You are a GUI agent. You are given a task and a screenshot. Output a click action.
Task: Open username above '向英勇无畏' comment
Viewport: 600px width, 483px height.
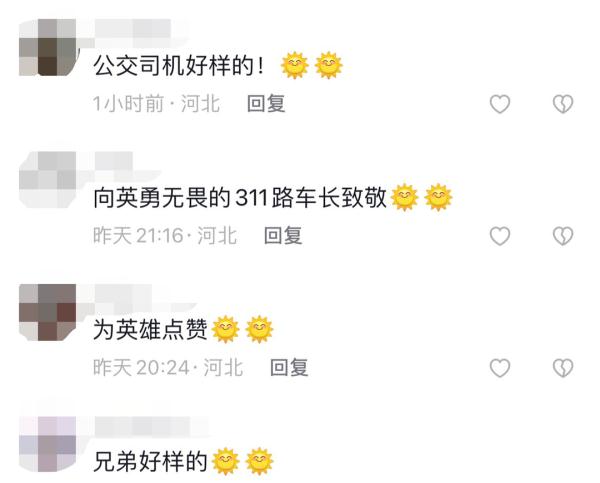[113, 161]
